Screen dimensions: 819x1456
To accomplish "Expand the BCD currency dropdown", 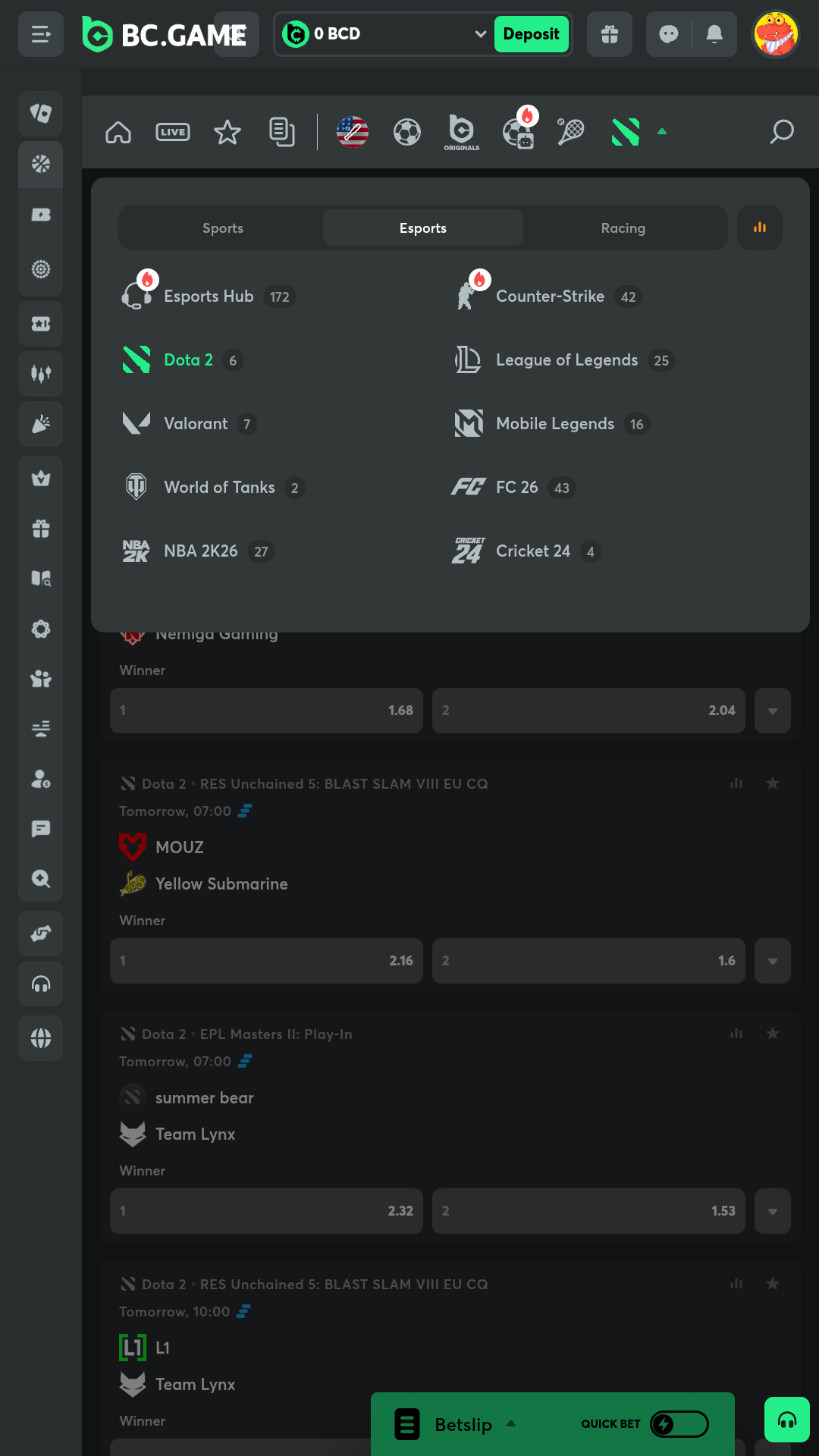I will tap(480, 34).
